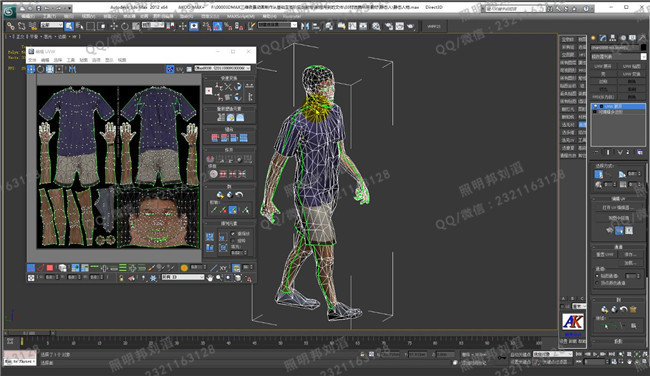Click the object name field in Modify panel
The image size is (650, 376).
click(615, 48)
